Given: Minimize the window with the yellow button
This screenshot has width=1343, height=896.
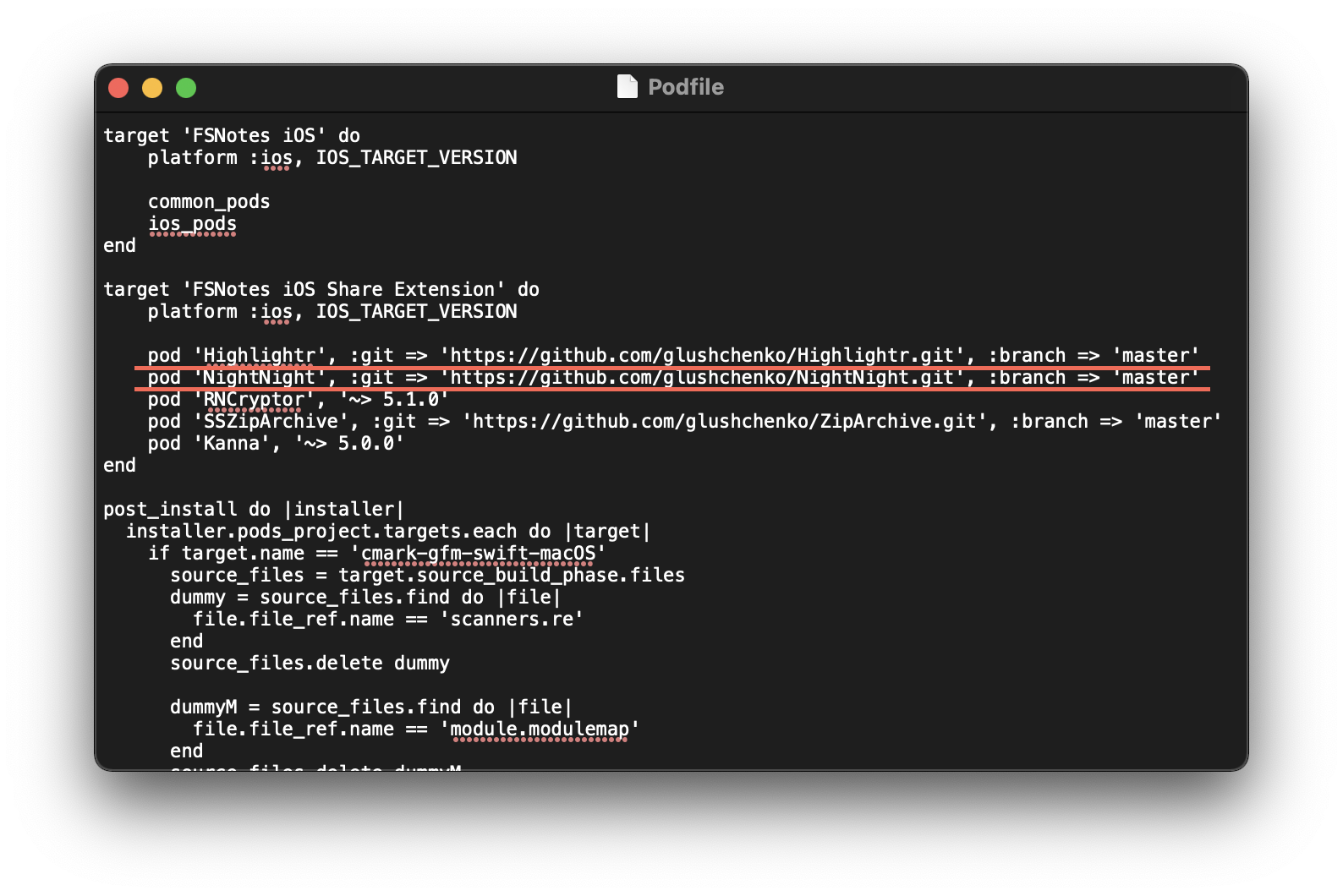Looking at the screenshot, I should (x=152, y=88).
